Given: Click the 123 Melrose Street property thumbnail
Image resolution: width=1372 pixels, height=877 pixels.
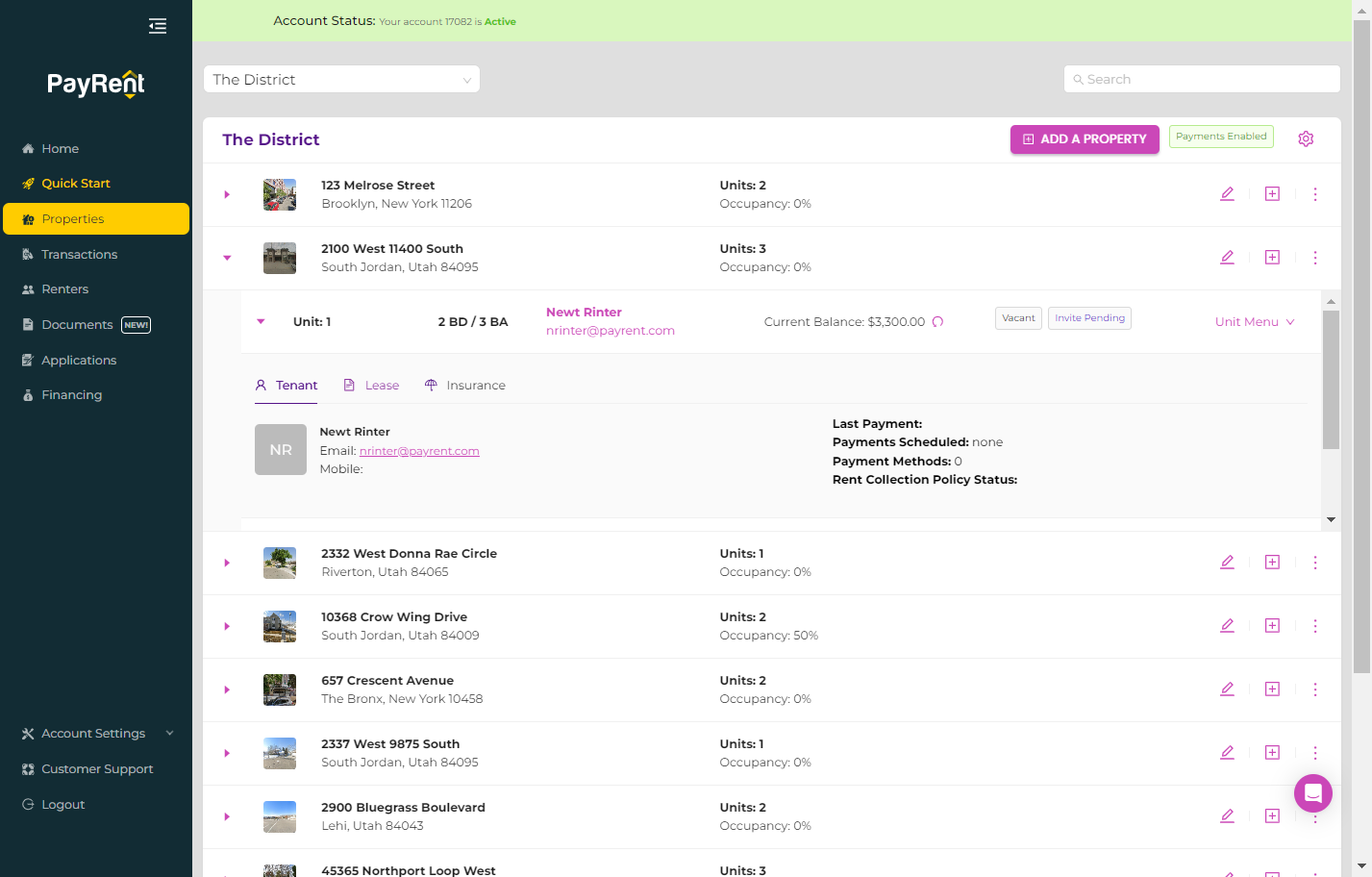Looking at the screenshot, I should pyautogui.click(x=280, y=194).
